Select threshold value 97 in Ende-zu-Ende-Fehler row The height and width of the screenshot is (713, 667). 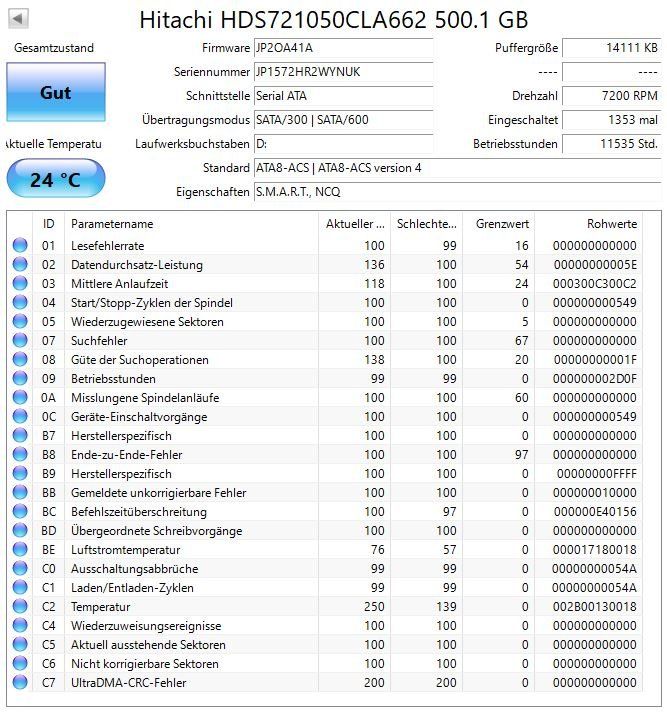pos(522,455)
